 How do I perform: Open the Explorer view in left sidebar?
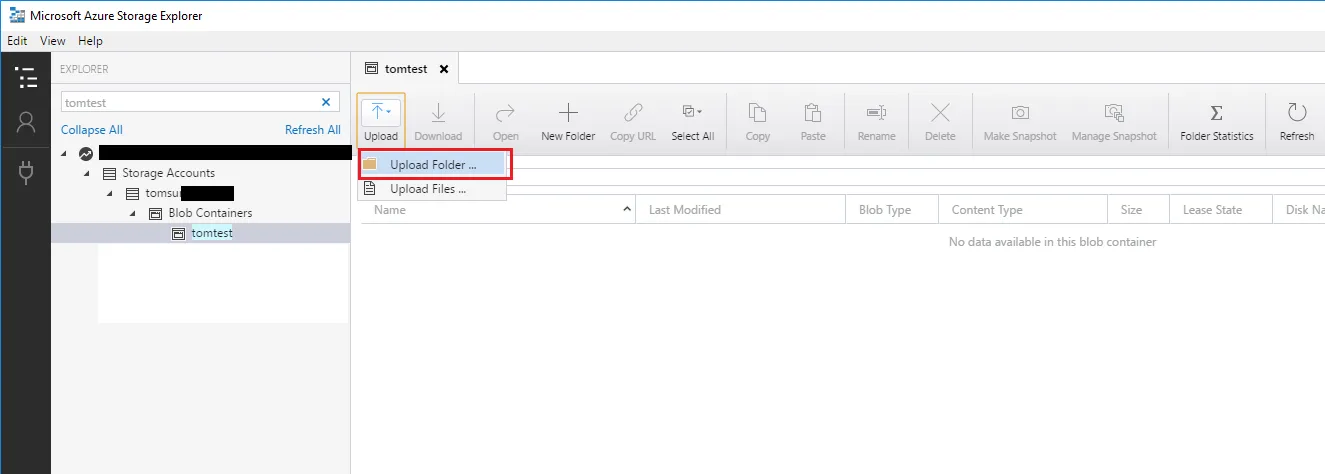[x=26, y=78]
